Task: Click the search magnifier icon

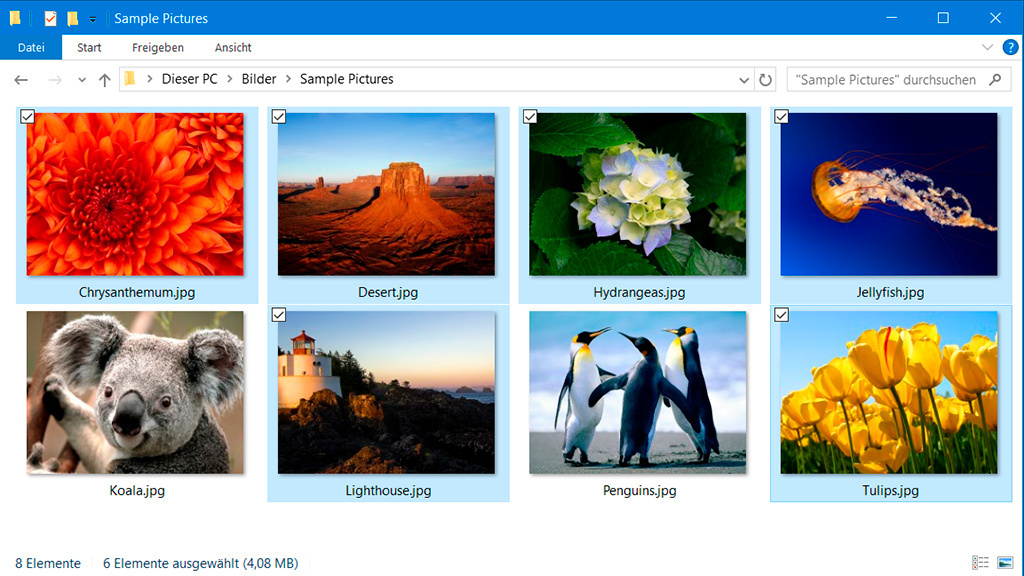Action: (x=995, y=80)
